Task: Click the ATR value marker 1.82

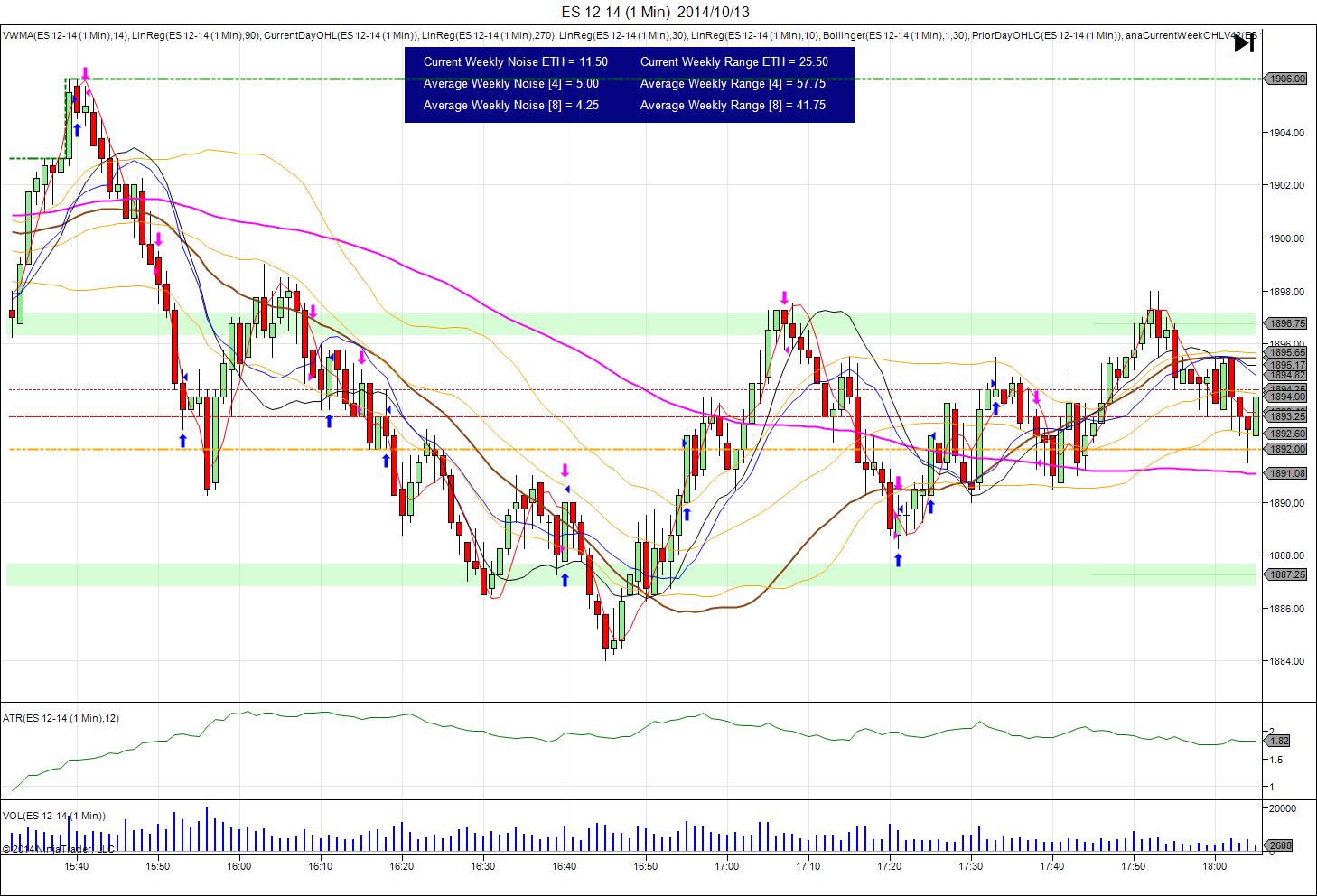Action: [1279, 741]
